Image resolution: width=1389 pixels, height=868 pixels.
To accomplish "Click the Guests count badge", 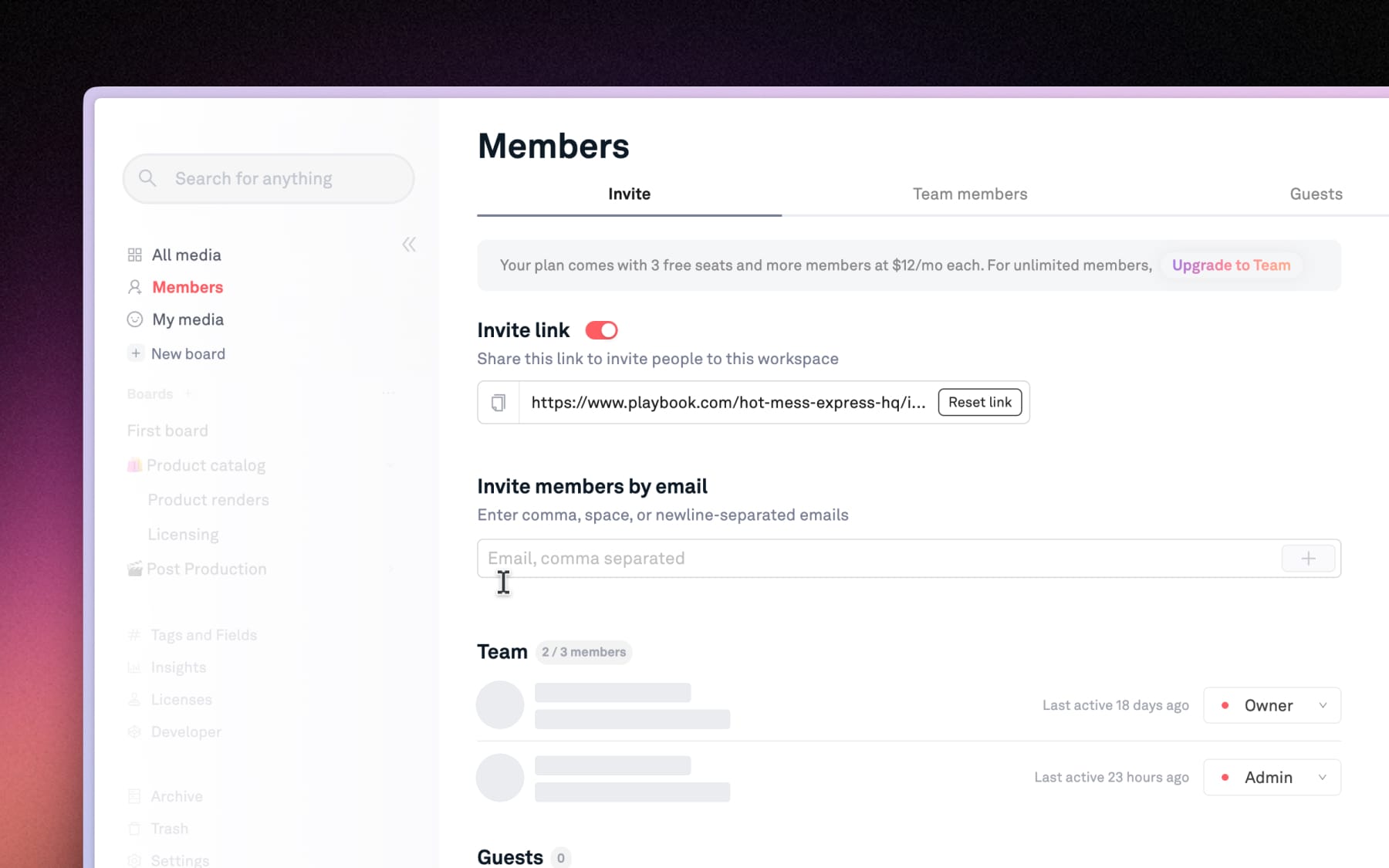I will (561, 857).
